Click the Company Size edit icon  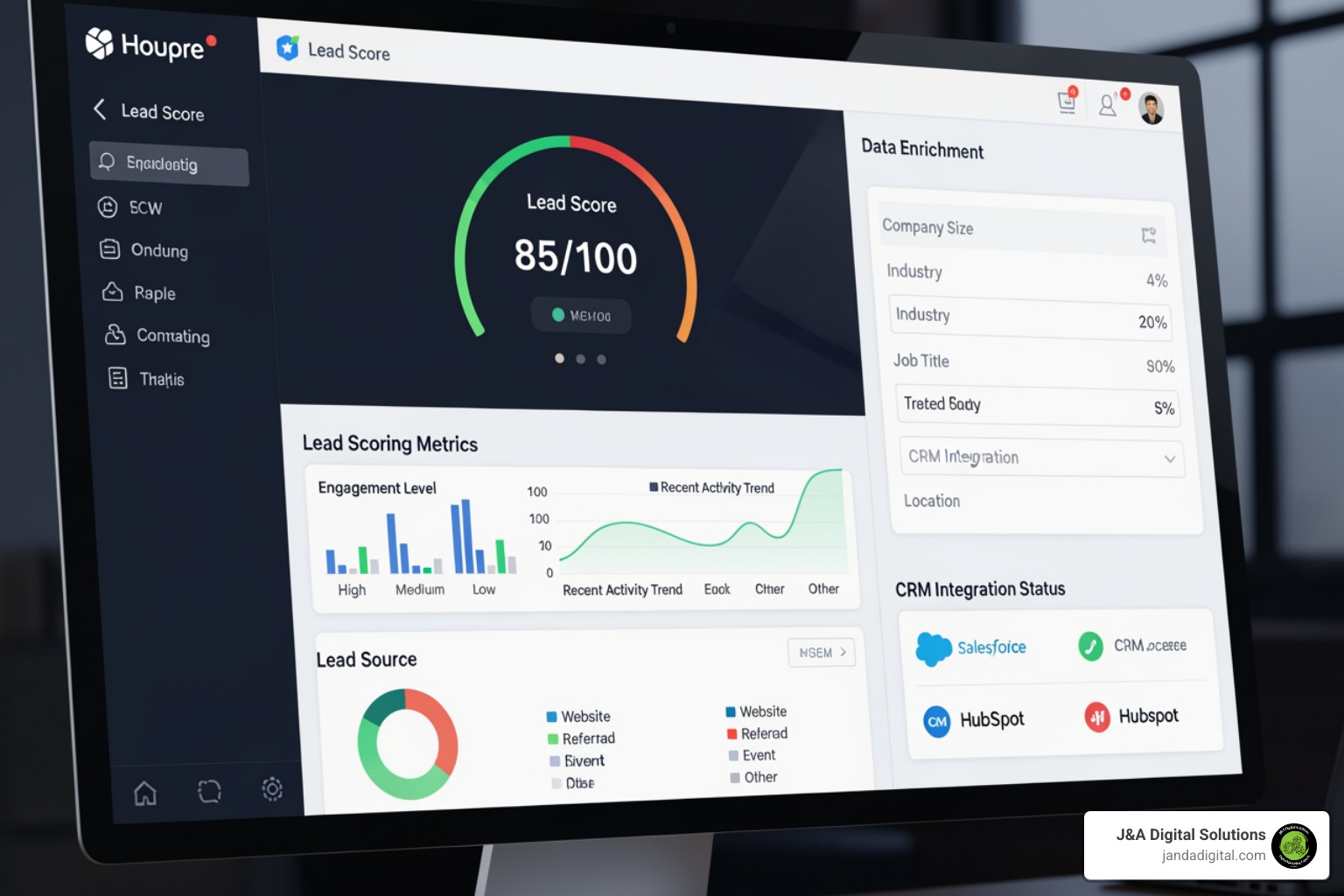tap(1149, 234)
